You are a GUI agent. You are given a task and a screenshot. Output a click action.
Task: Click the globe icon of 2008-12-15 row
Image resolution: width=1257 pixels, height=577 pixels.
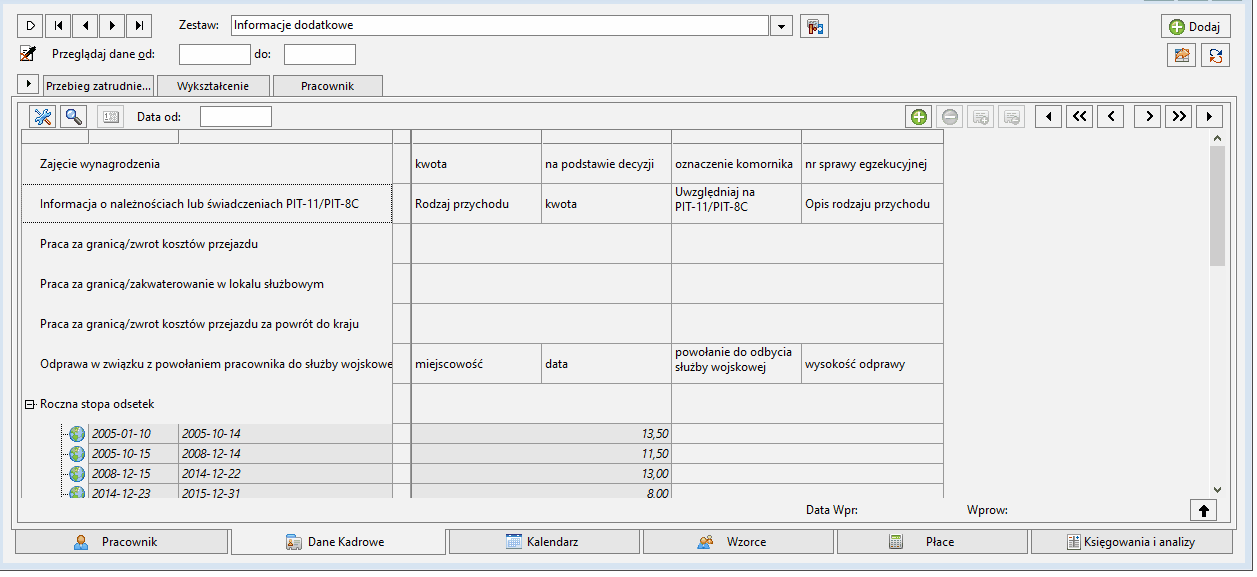(77, 474)
